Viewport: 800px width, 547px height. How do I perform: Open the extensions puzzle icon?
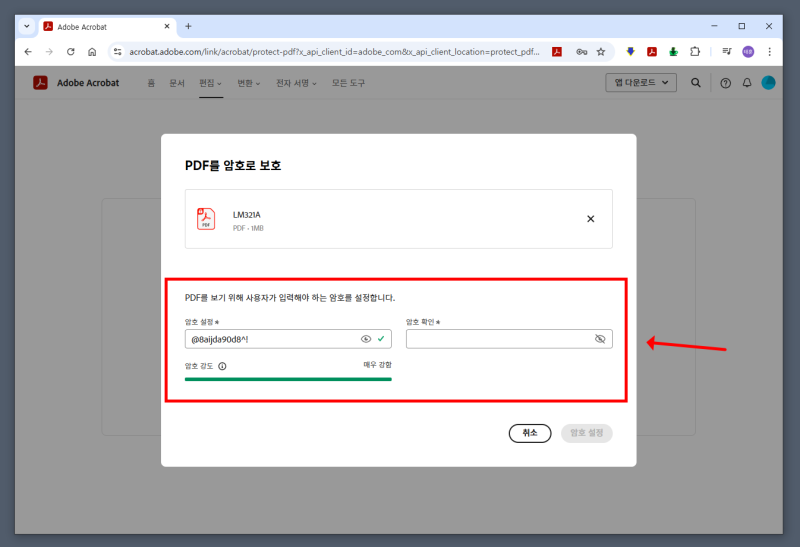(695, 52)
